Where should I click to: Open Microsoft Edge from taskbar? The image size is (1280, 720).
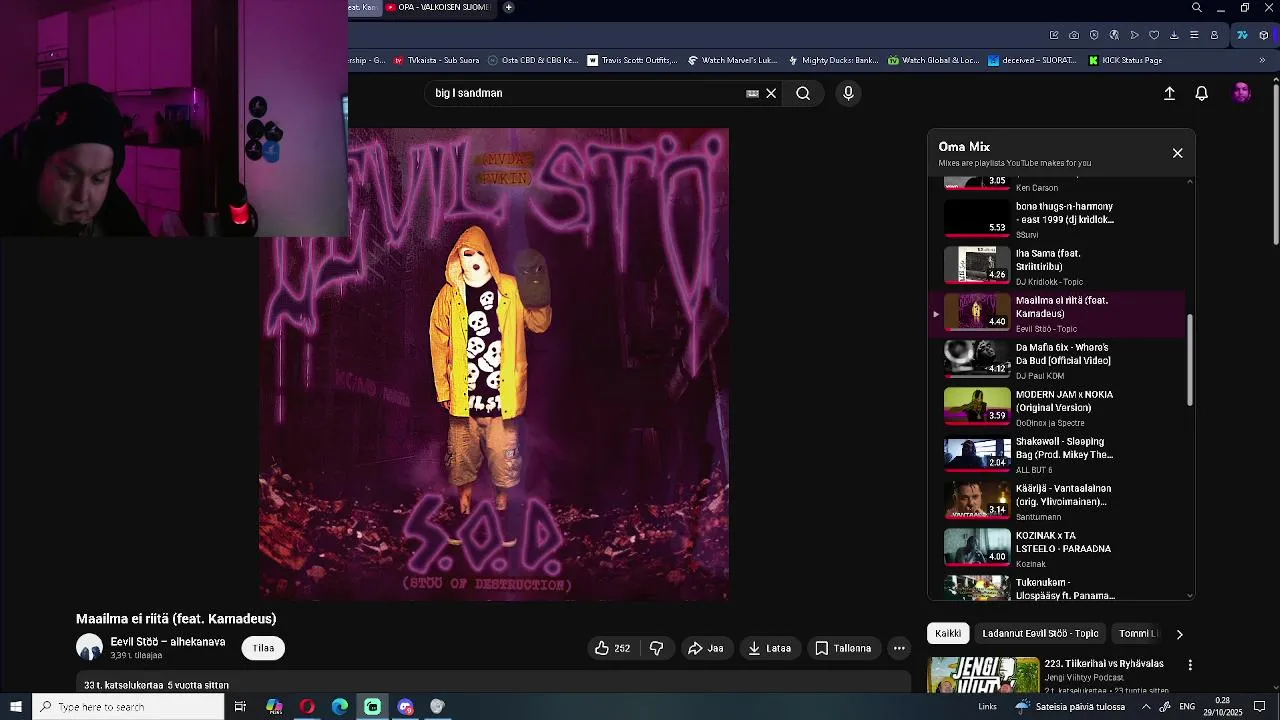click(x=340, y=707)
